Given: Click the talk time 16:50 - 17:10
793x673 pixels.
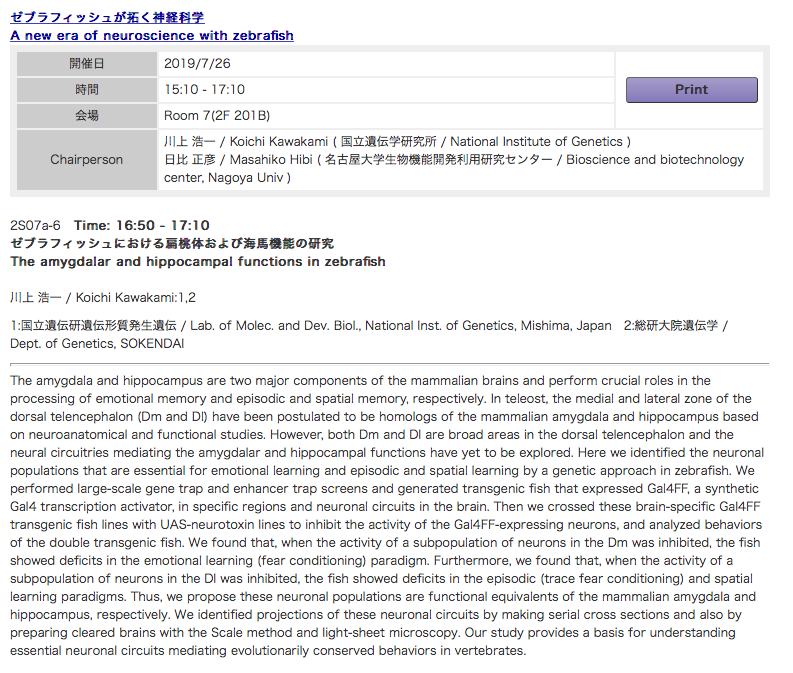Looking at the screenshot, I should point(142,225).
